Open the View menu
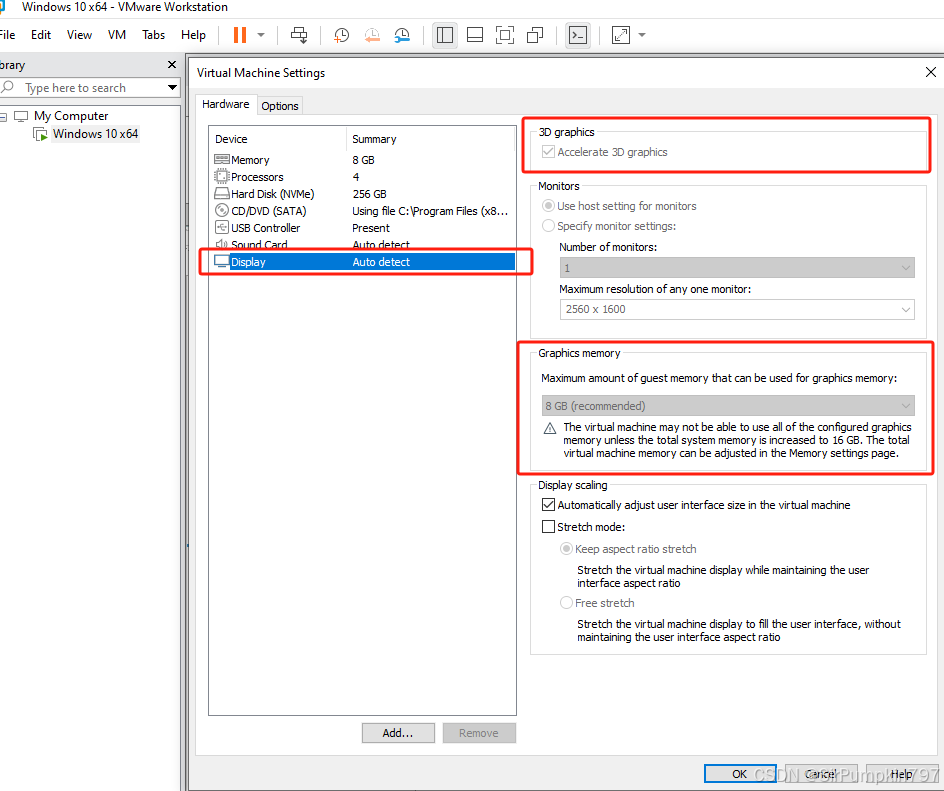Screen dimensions: 944x791 79,35
